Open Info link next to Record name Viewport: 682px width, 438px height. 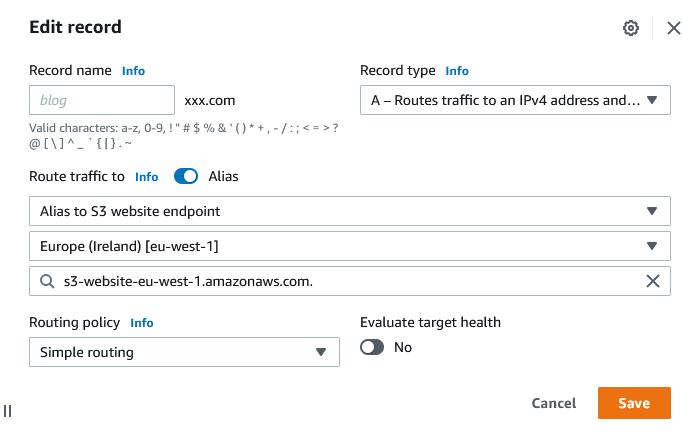(133, 71)
